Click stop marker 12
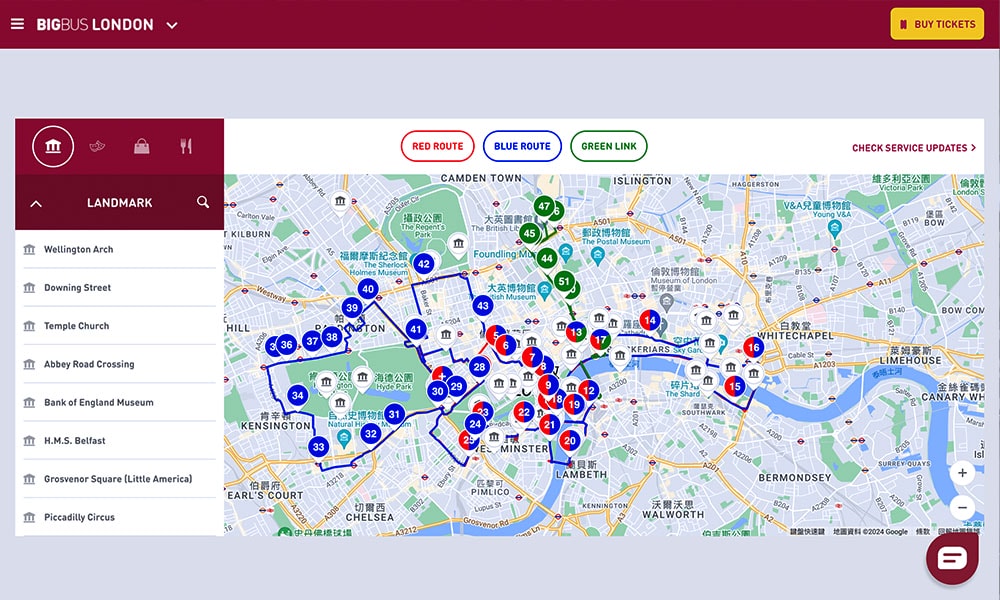Screen dimensions: 1000x600 589,390
